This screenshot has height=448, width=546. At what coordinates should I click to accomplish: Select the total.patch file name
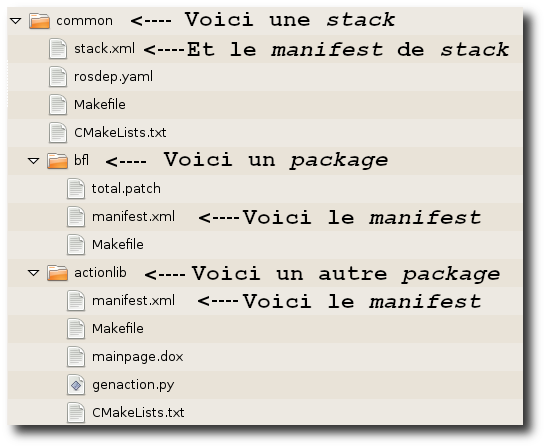(x=126, y=189)
